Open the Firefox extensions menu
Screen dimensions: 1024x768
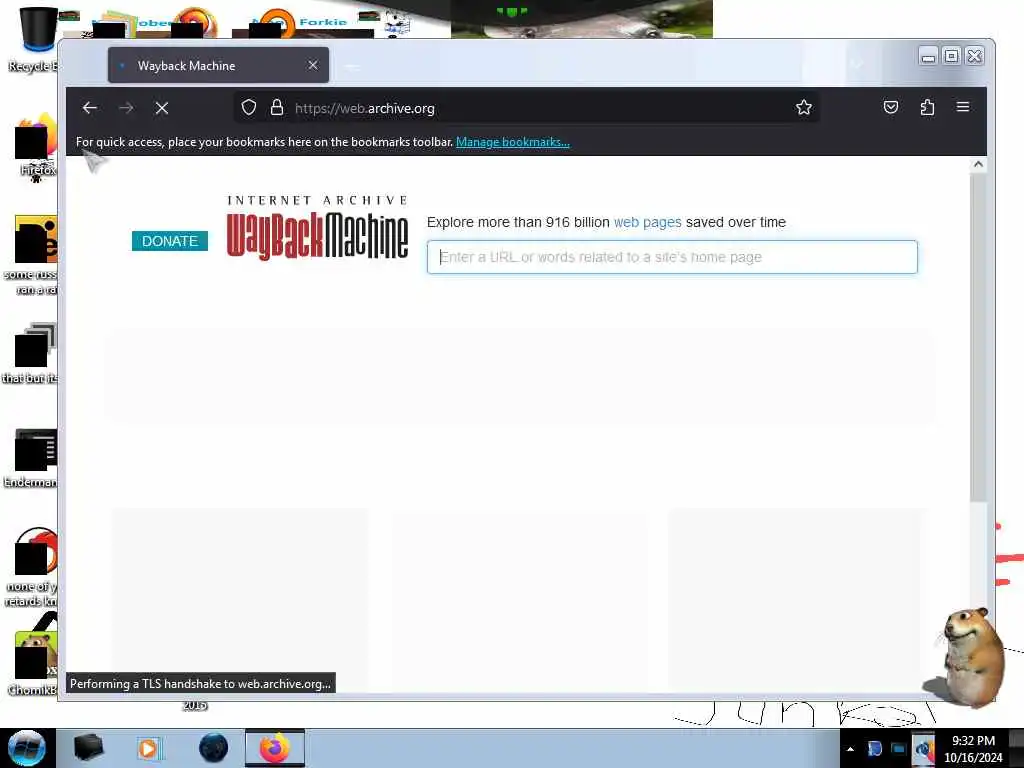click(x=927, y=108)
